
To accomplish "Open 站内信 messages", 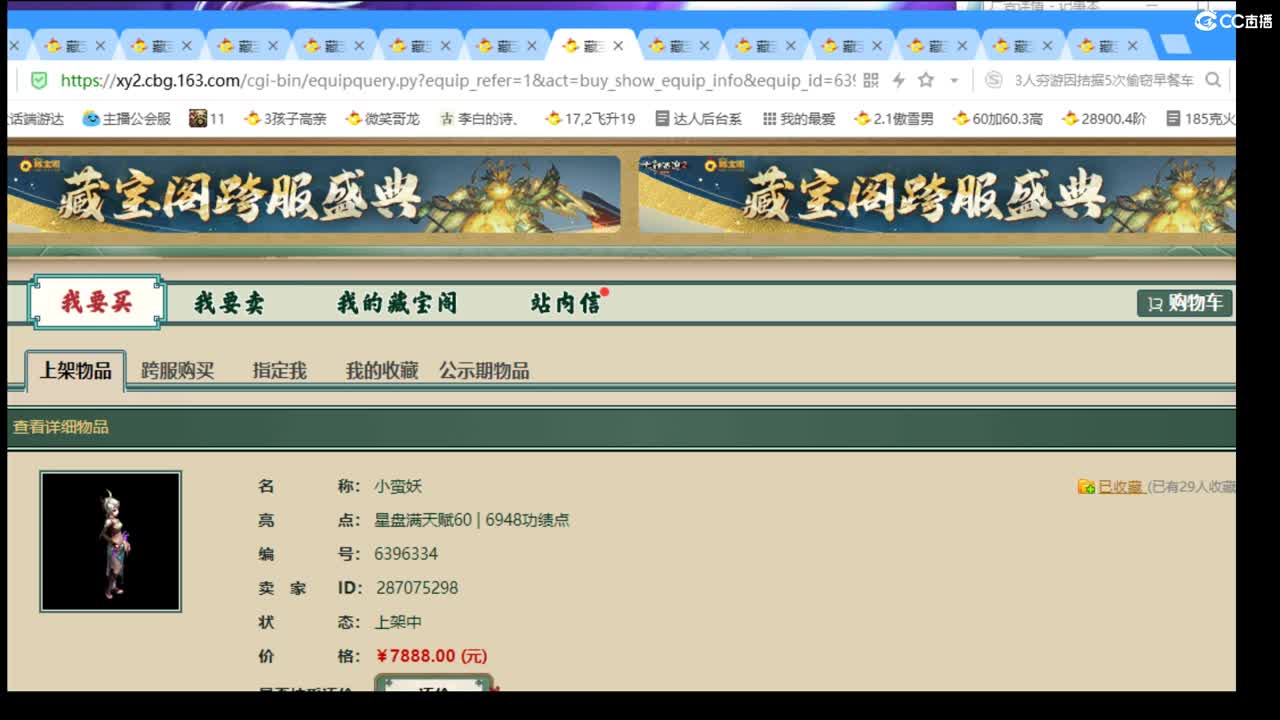I will click(566, 303).
